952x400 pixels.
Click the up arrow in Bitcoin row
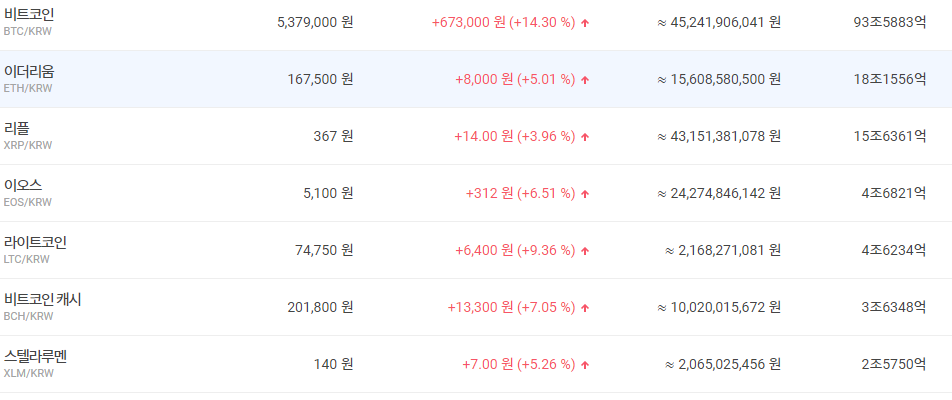pyautogui.click(x=585, y=22)
